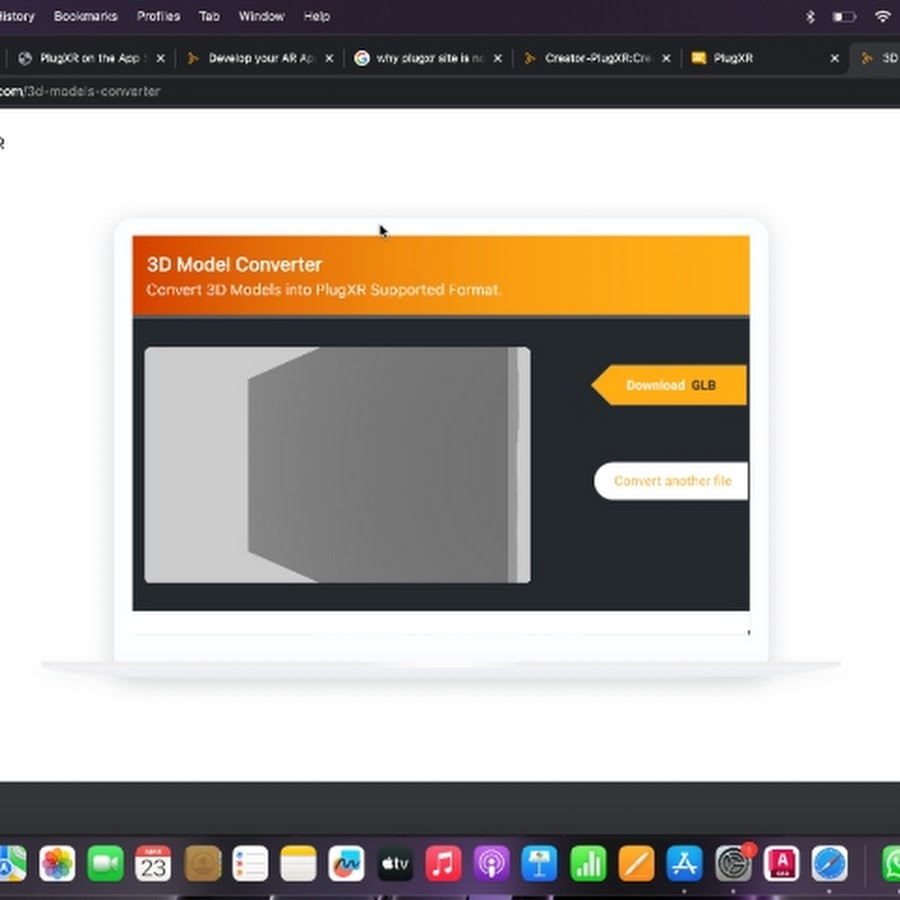
Task: Switch to the 'PlugXR on the App' tab
Action: [x=90, y=58]
